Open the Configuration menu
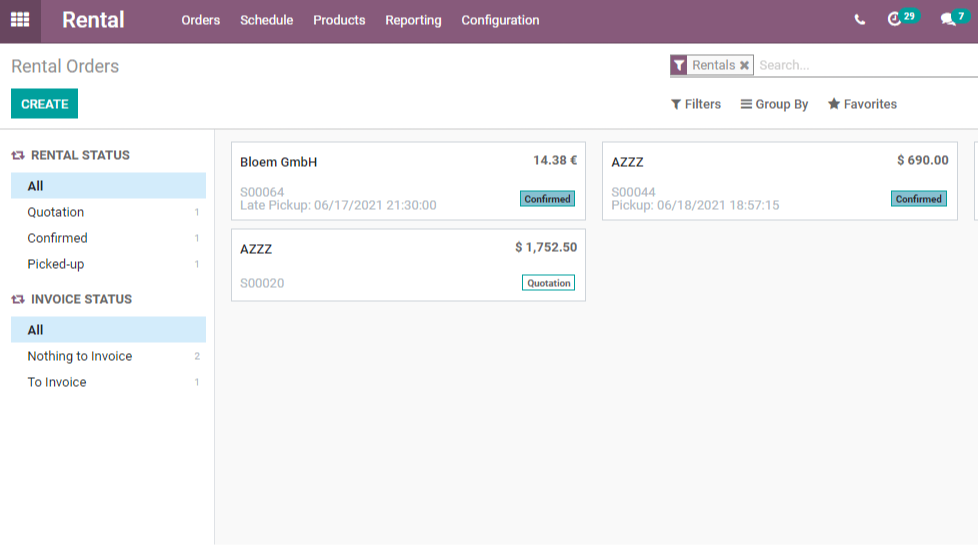 point(500,20)
